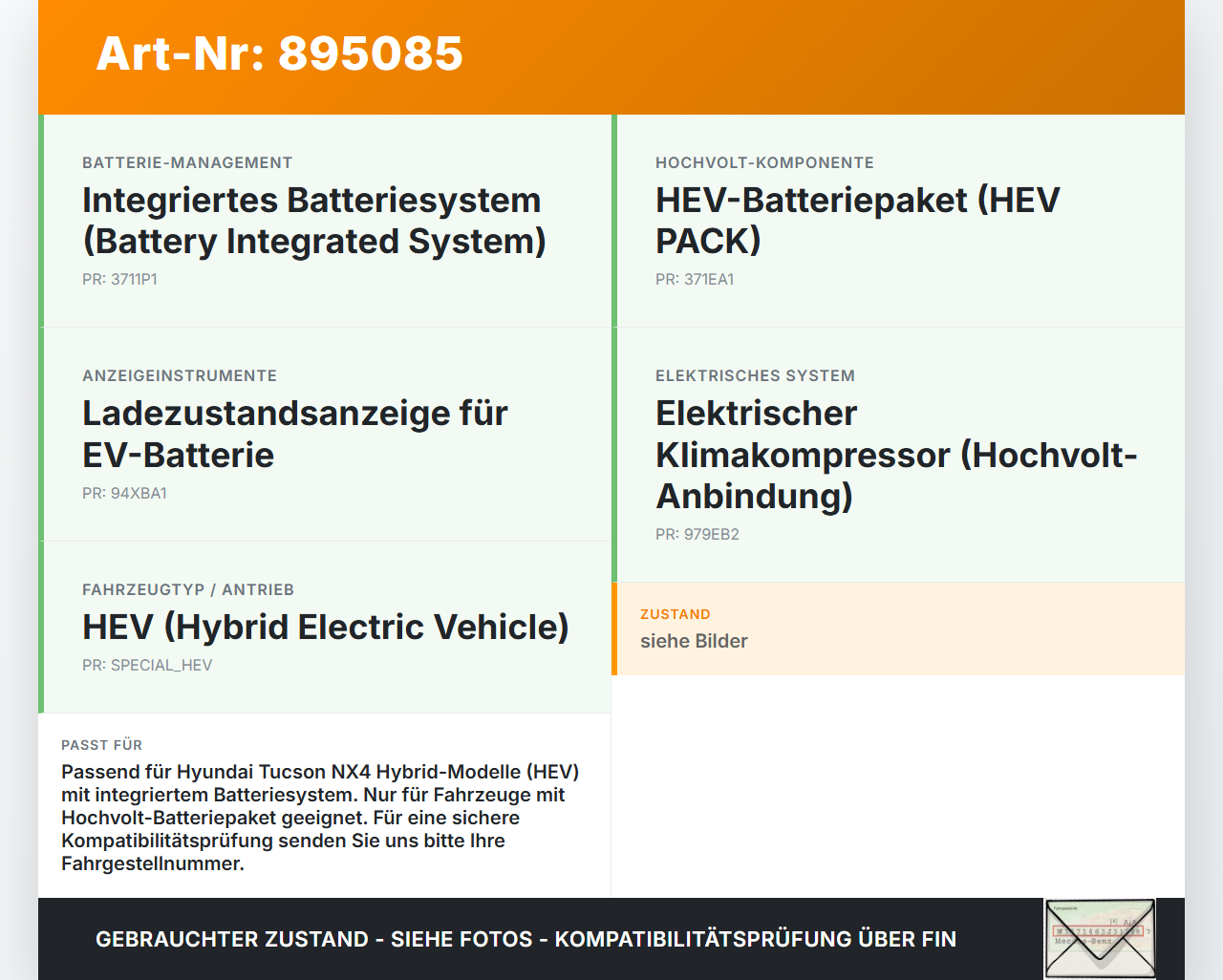Open the vehicle registration thumbnail image
This screenshot has height=980, width=1223.
tap(1100, 939)
